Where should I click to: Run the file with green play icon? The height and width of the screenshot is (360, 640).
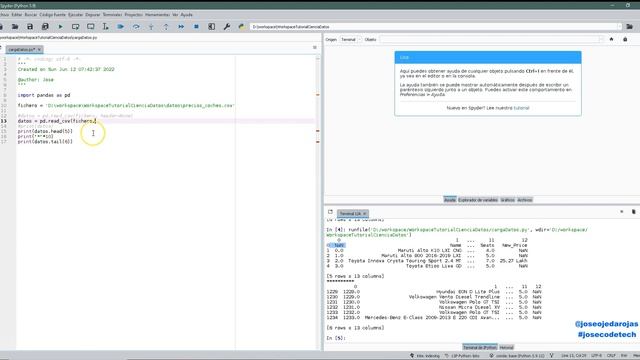60,27
